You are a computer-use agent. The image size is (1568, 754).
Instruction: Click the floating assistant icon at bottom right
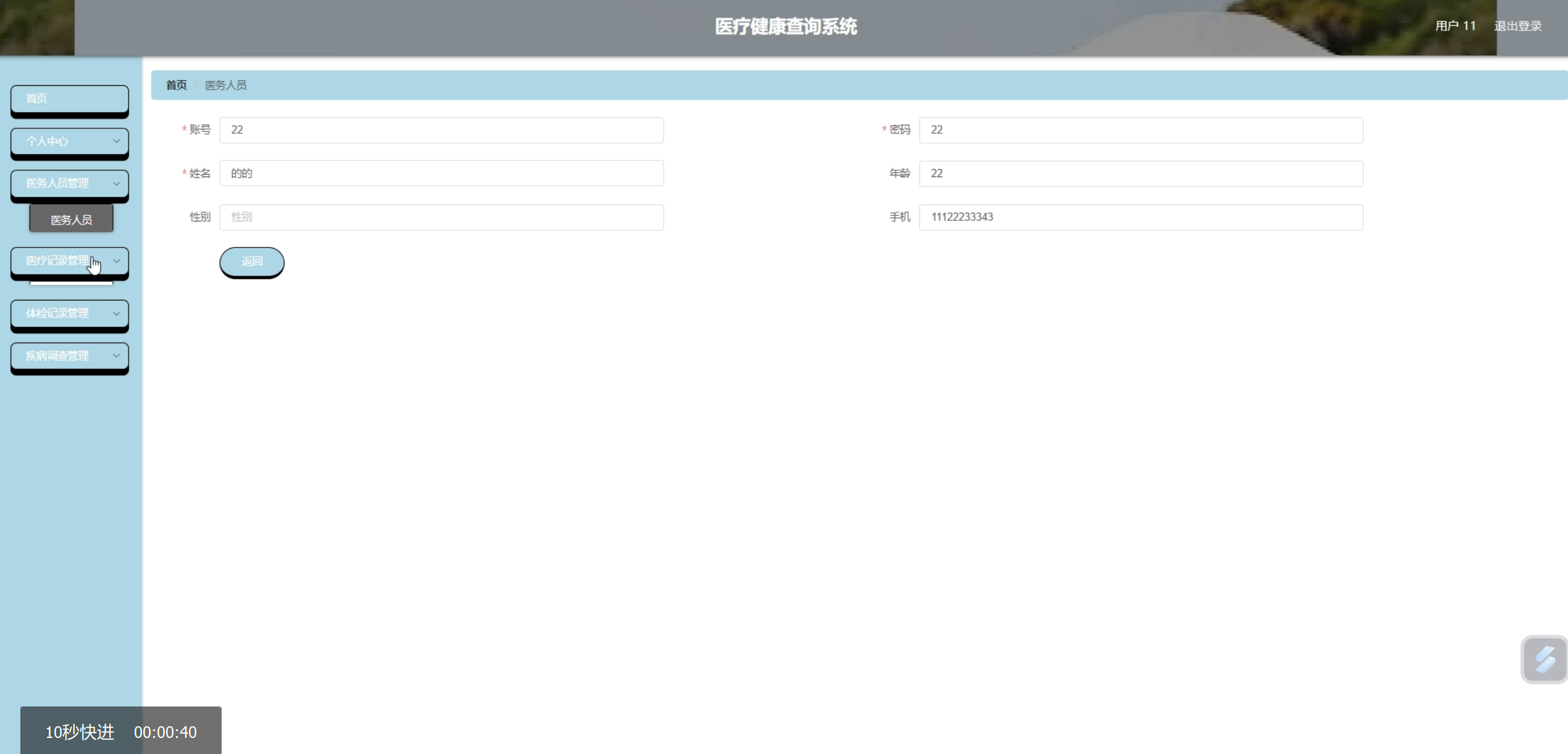tap(1544, 659)
